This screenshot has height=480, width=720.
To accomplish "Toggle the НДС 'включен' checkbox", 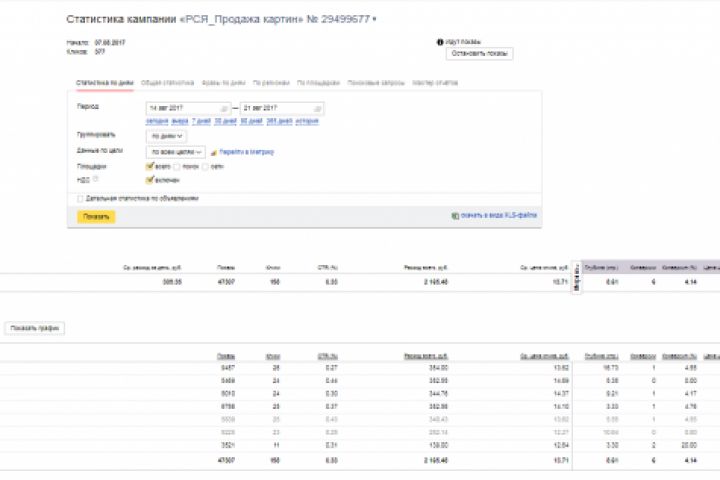I will [149, 180].
